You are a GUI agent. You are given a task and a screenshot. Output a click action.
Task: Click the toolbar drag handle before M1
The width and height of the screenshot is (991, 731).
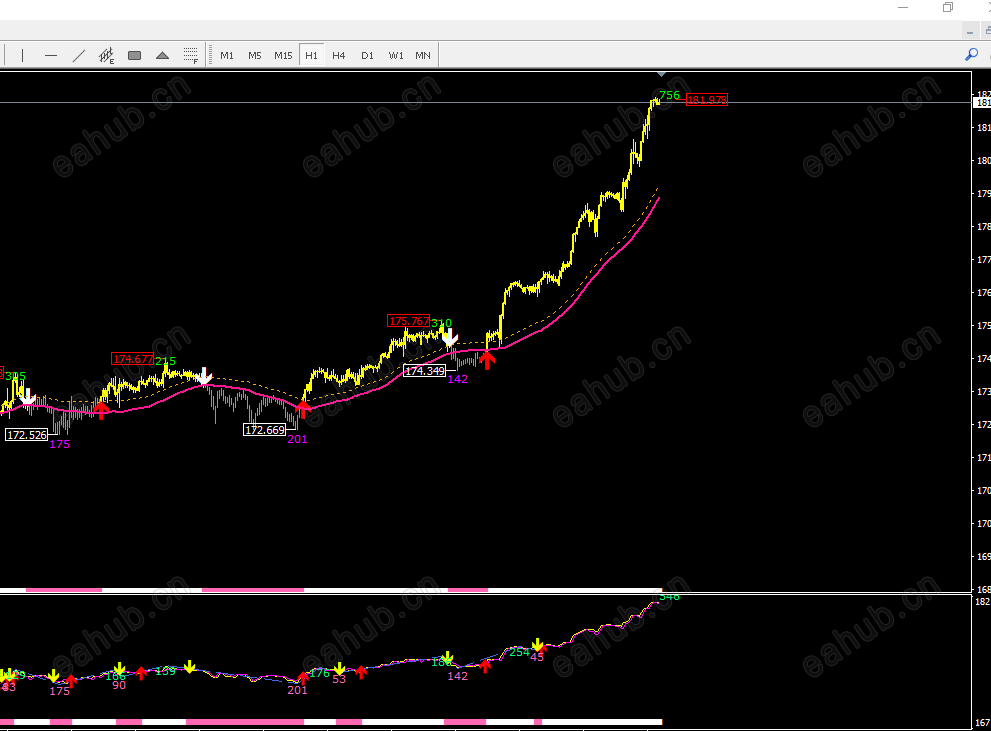(x=208, y=56)
